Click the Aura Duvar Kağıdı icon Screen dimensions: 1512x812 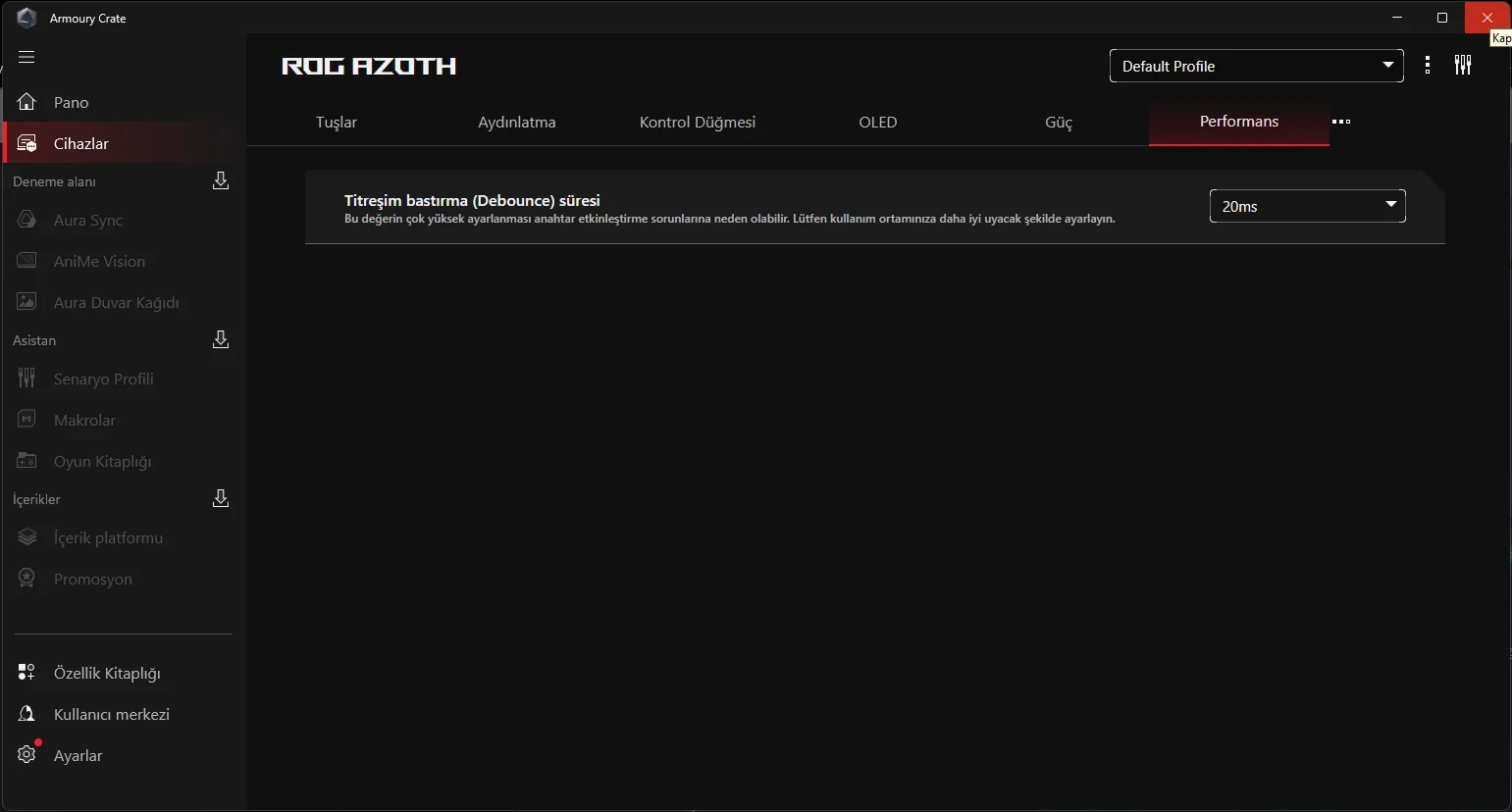coord(26,302)
